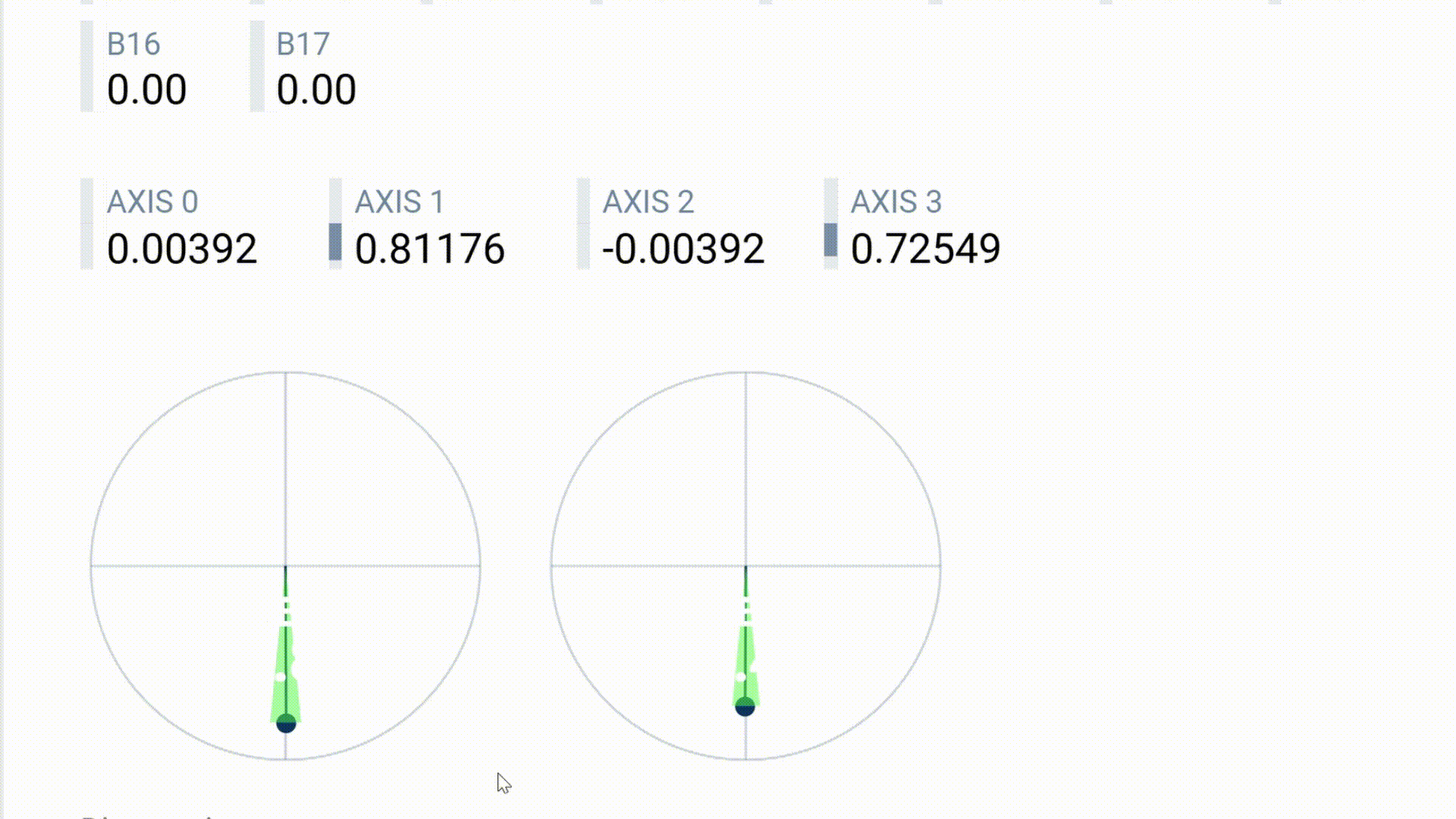
Task: Click the AXIS 0 label
Action: point(152,202)
